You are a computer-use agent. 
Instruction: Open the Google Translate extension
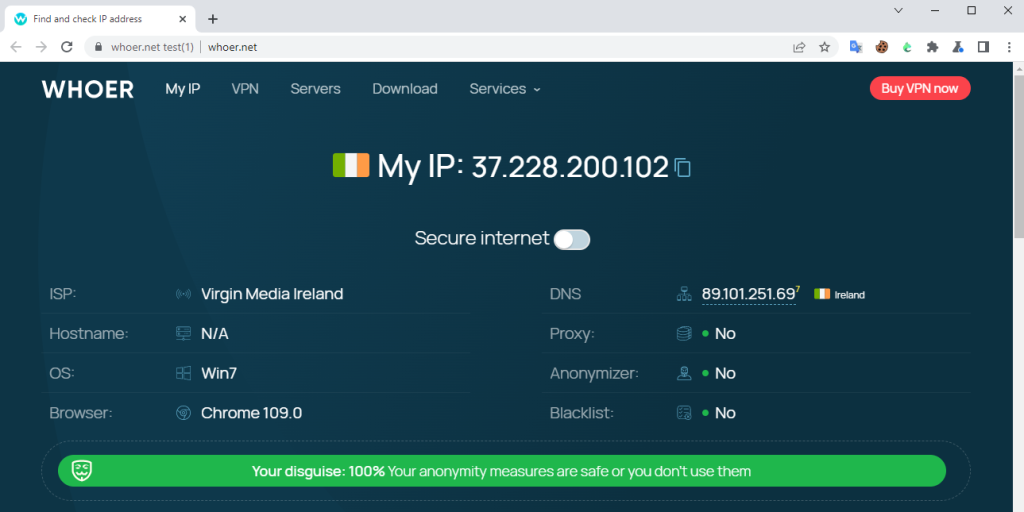point(856,47)
